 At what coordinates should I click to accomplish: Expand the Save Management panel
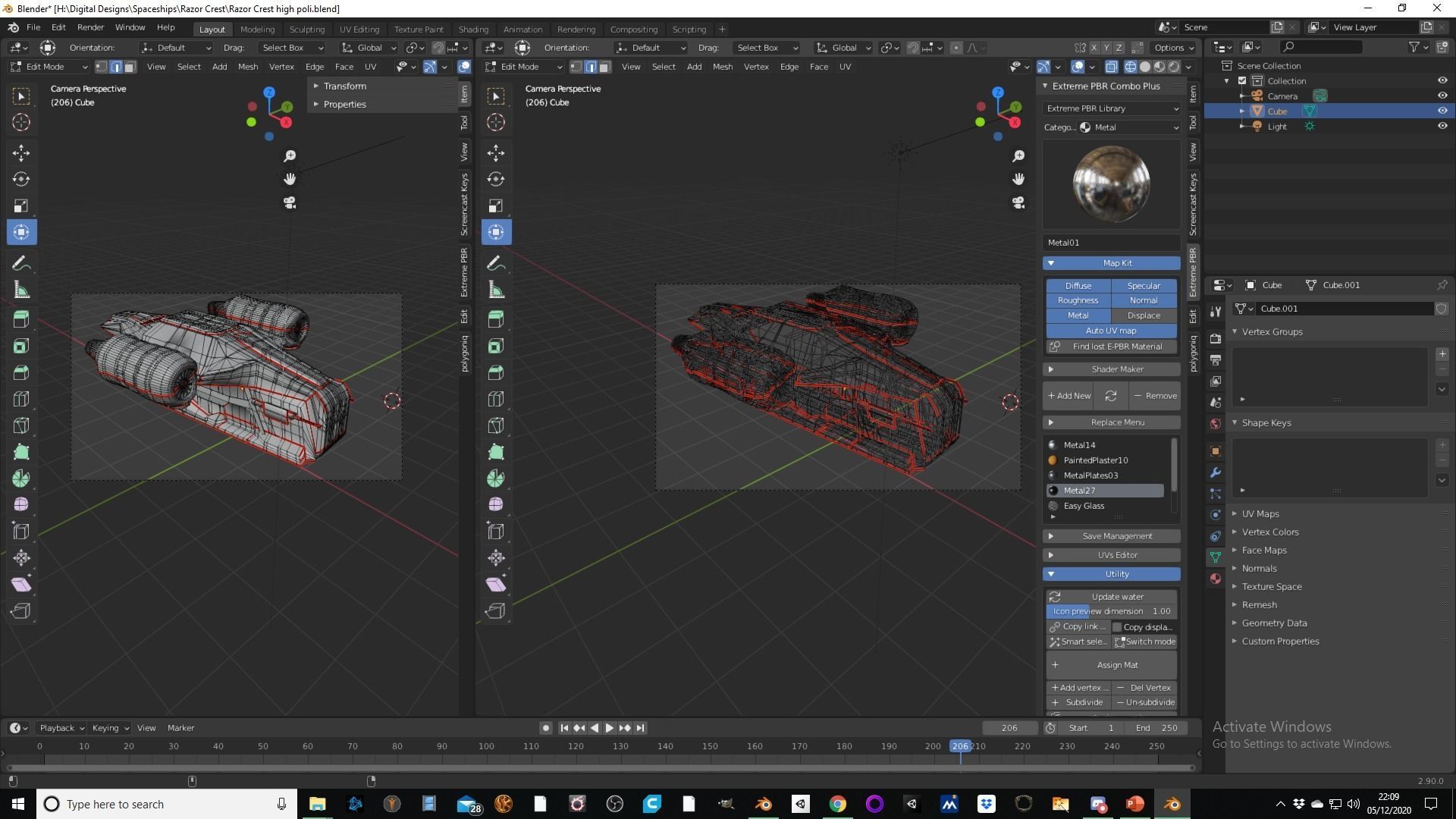click(1112, 536)
